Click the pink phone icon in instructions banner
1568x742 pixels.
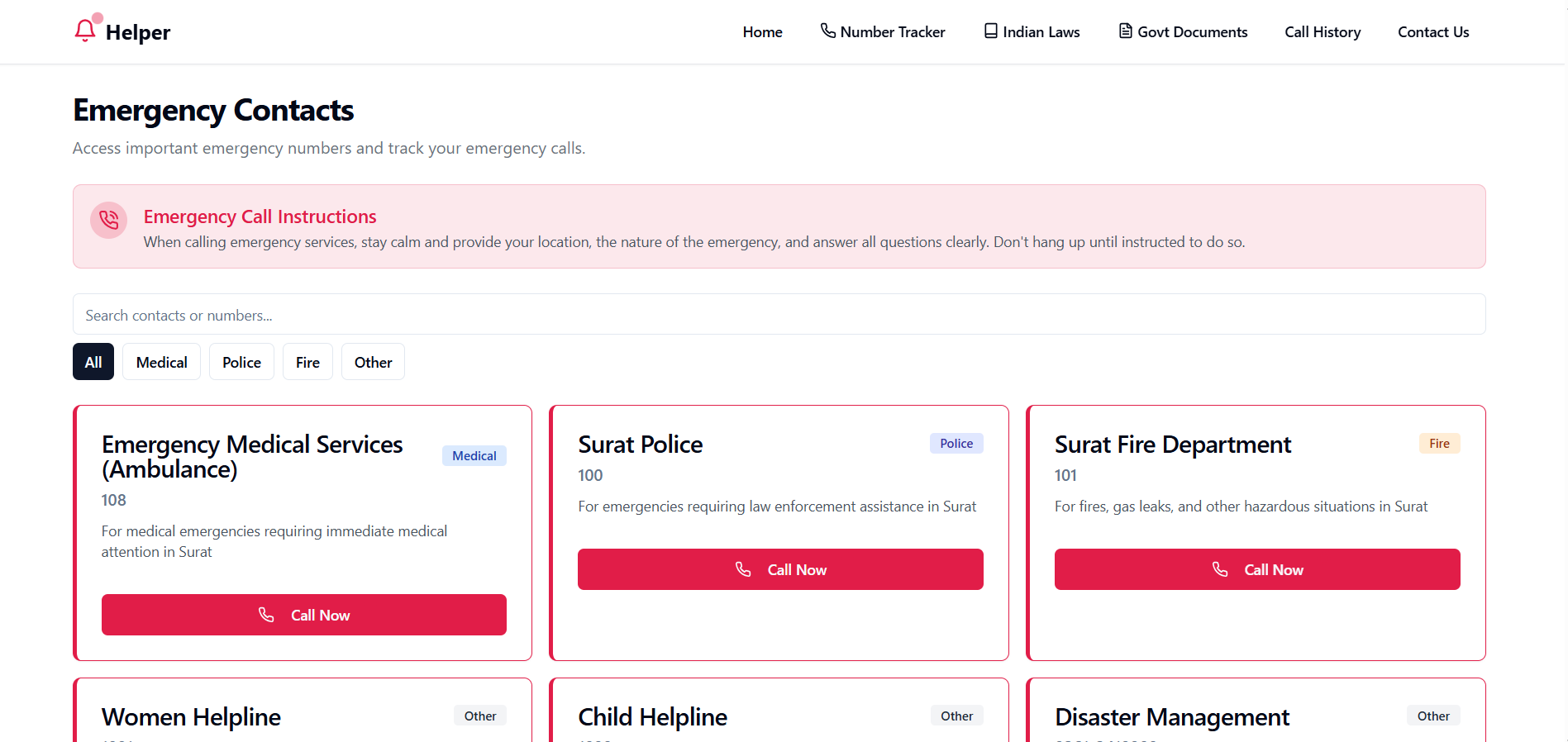[x=108, y=220]
